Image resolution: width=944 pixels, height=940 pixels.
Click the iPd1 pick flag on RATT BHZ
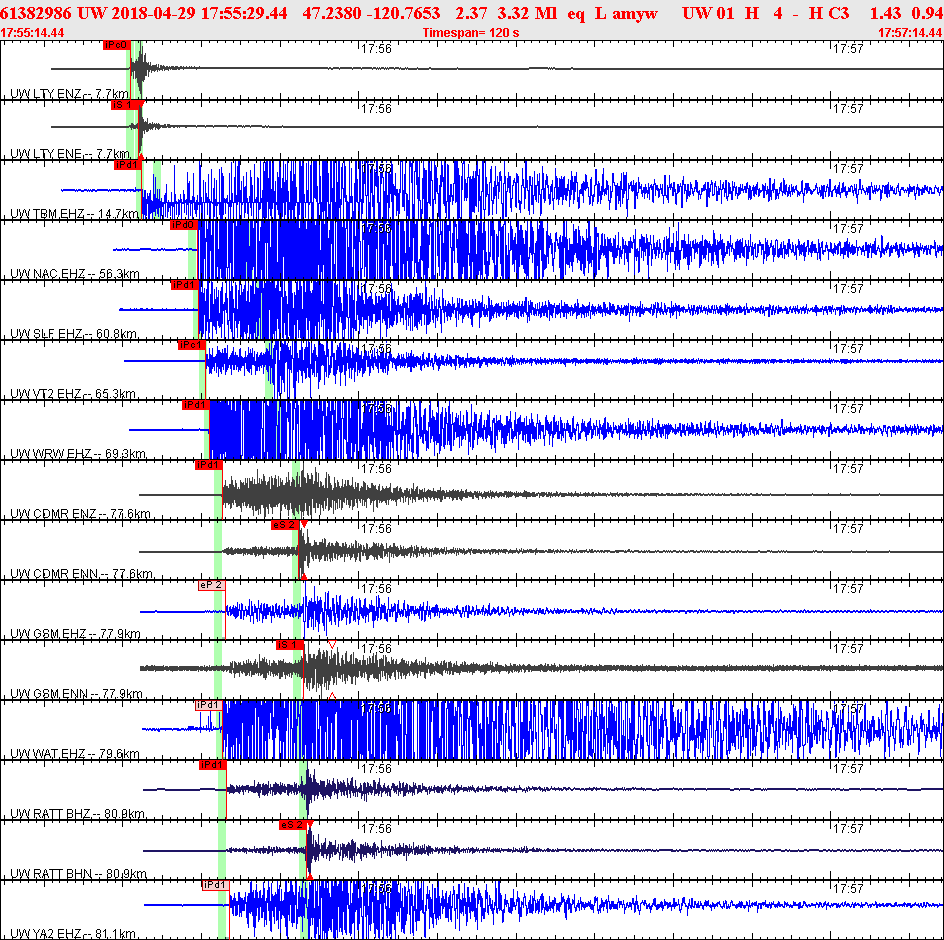pos(213,765)
